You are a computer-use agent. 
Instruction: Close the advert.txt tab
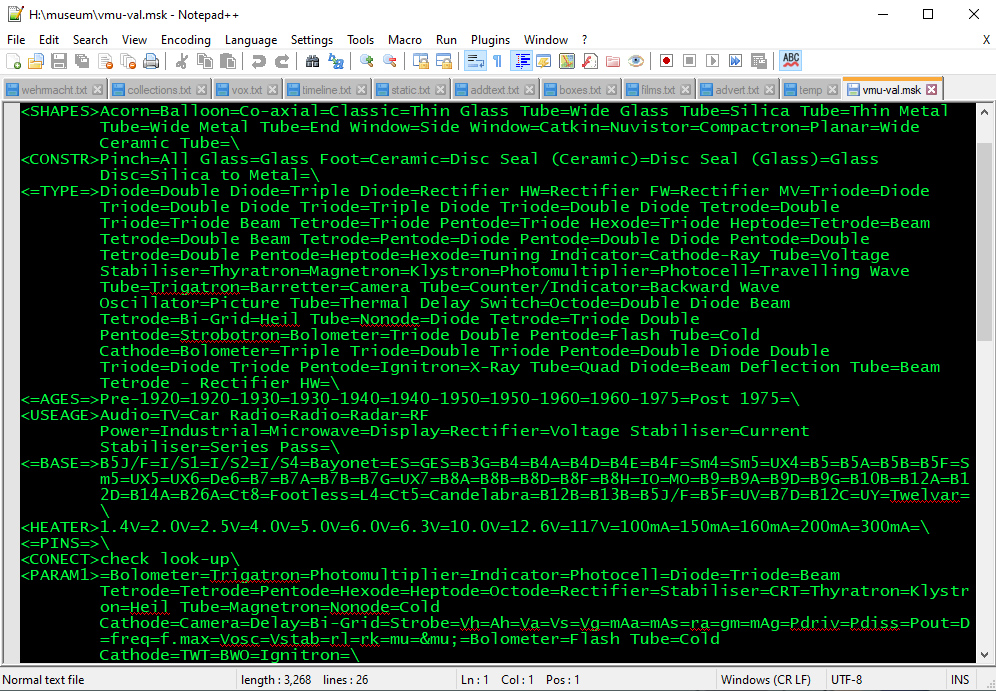coord(769,90)
